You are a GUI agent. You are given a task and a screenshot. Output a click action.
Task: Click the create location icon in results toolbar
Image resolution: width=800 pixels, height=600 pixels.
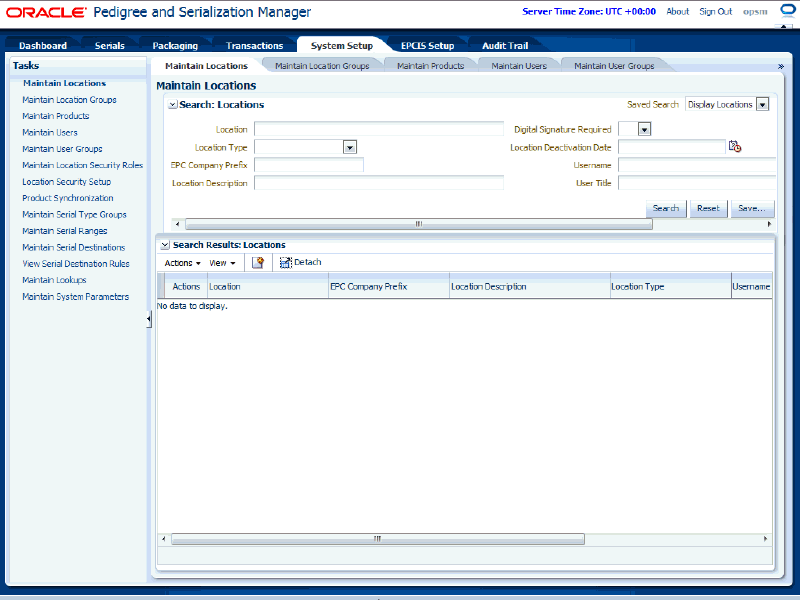[258, 263]
